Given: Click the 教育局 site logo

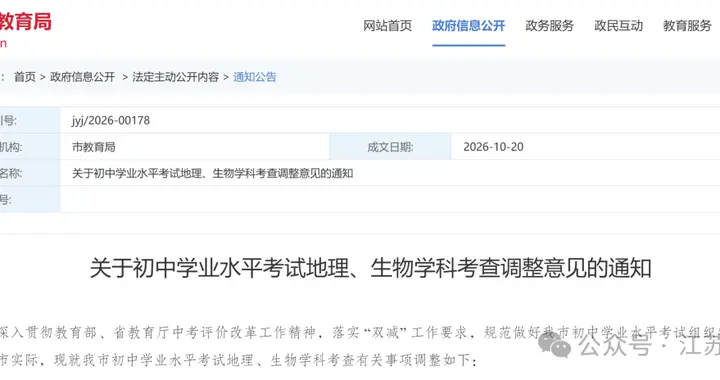Looking at the screenshot, I should point(25,22).
